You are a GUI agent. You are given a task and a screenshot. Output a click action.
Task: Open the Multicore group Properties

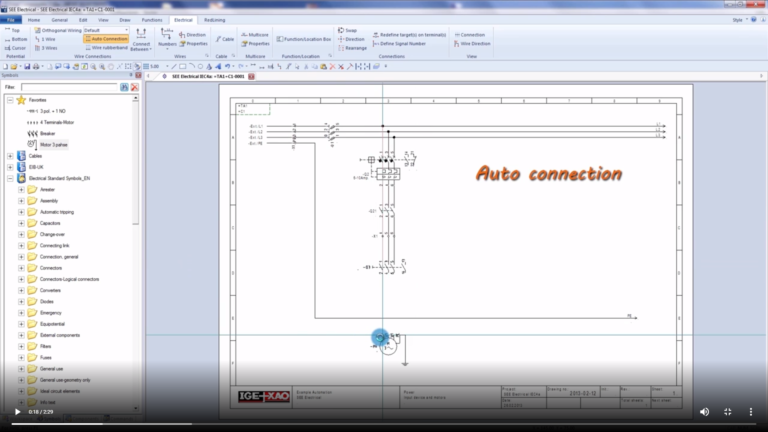coord(255,44)
